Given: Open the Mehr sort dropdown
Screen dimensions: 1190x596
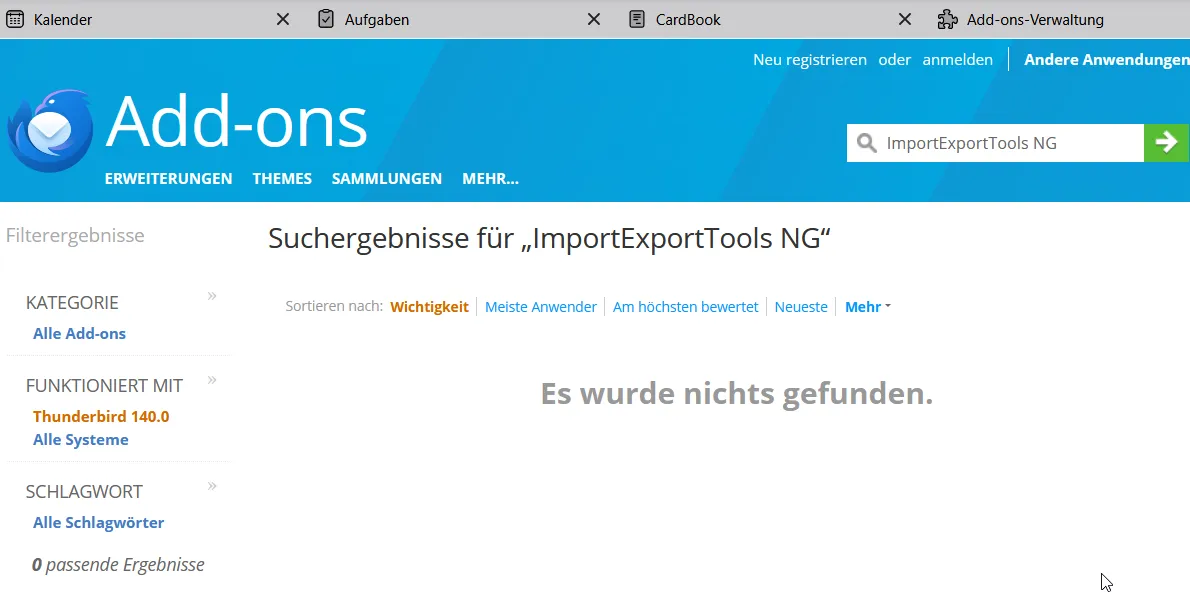Looking at the screenshot, I should (867, 307).
